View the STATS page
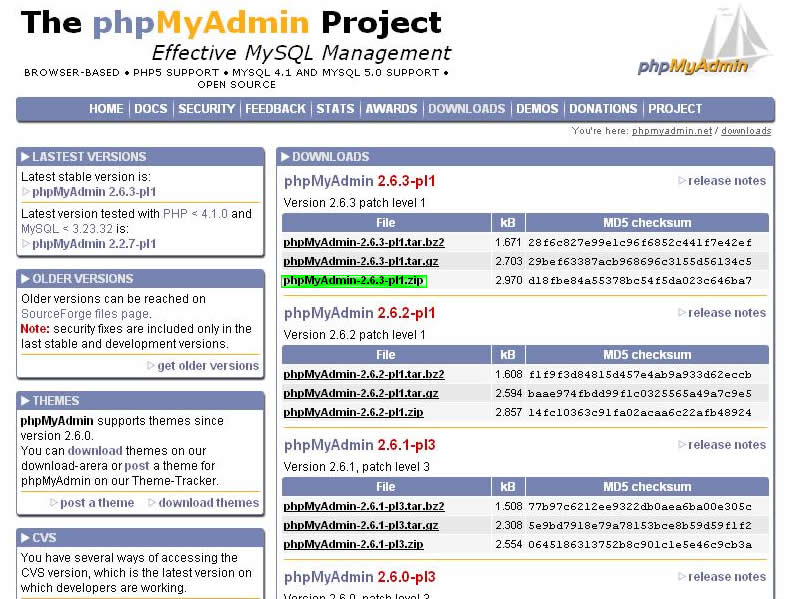The width and height of the screenshot is (800, 599). tap(335, 109)
